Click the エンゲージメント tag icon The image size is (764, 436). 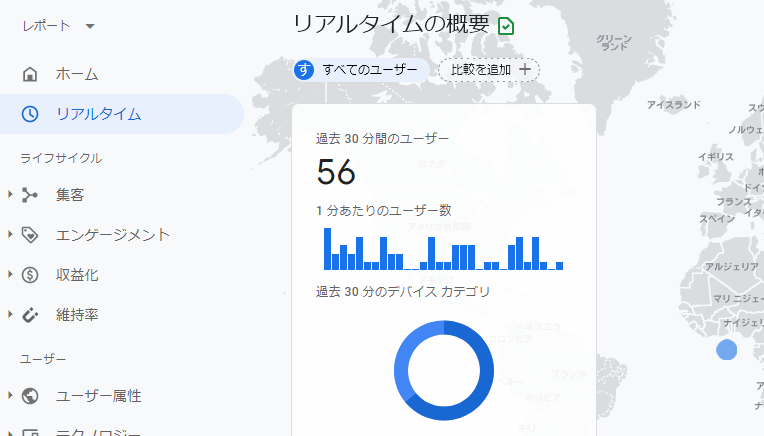pos(30,235)
